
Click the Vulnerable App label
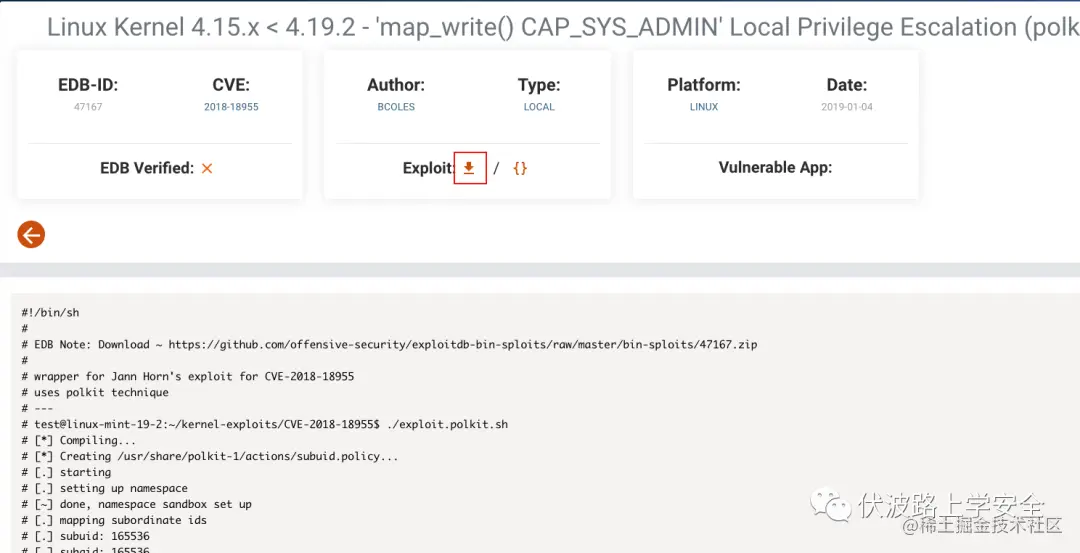pos(776,167)
